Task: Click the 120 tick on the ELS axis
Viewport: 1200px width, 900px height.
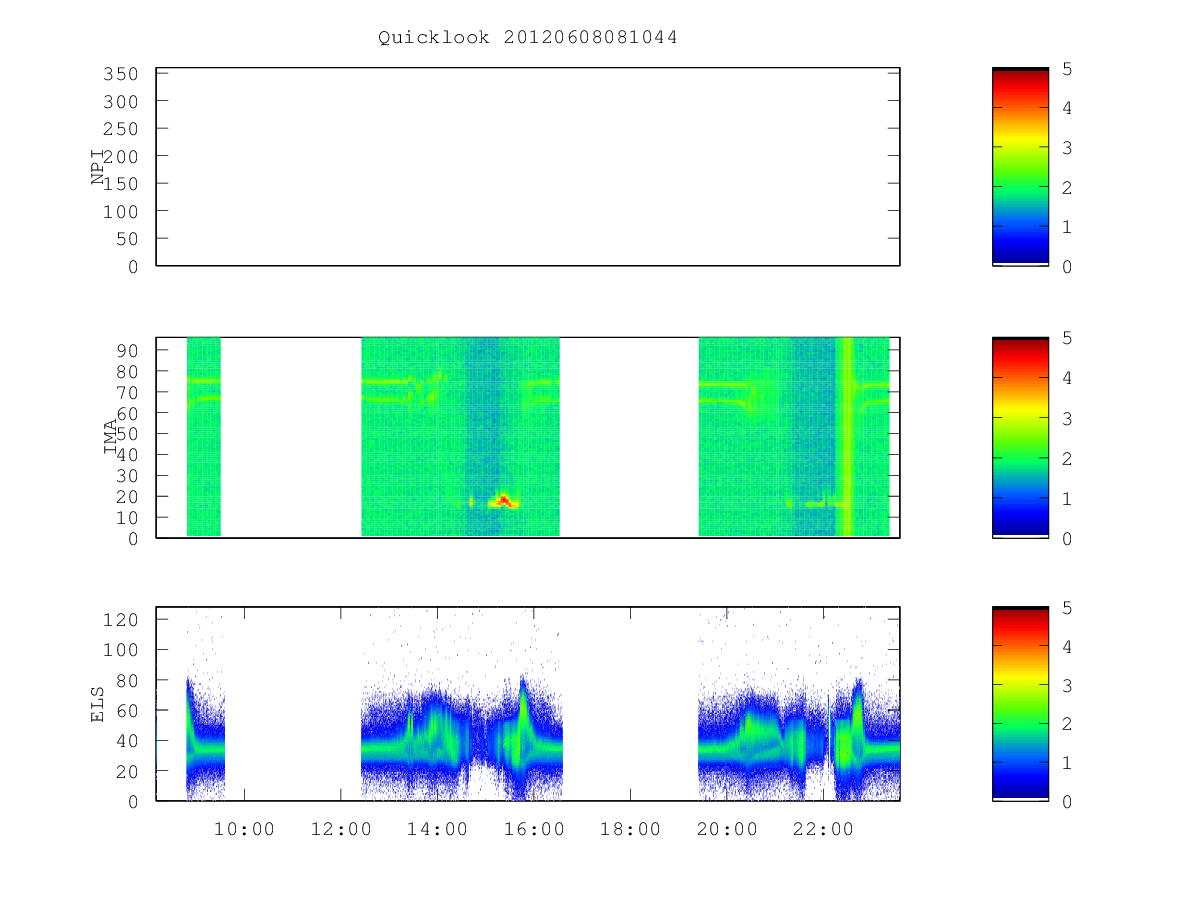Action: pos(120,619)
